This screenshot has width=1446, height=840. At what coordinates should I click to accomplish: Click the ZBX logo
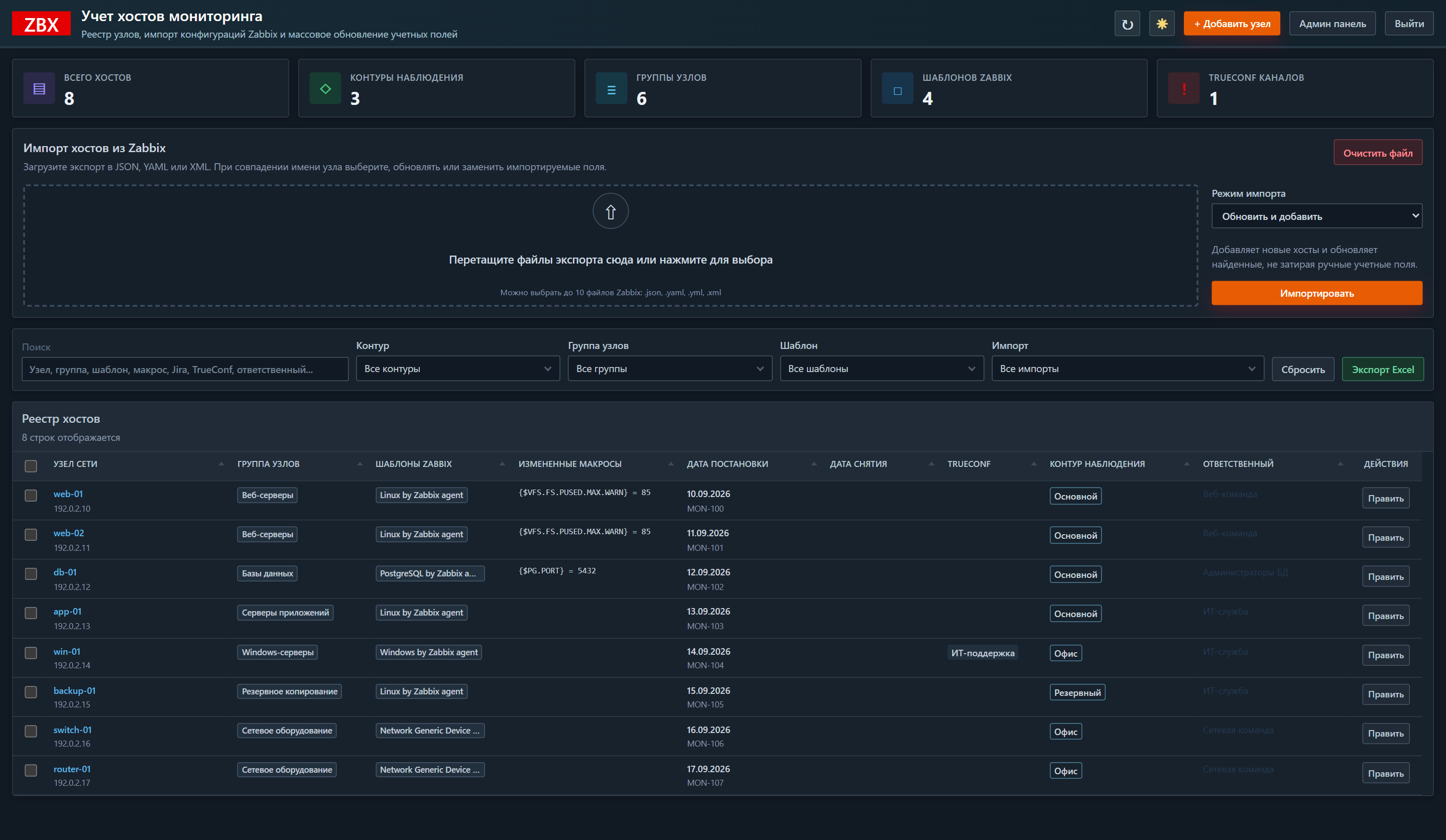click(x=41, y=24)
